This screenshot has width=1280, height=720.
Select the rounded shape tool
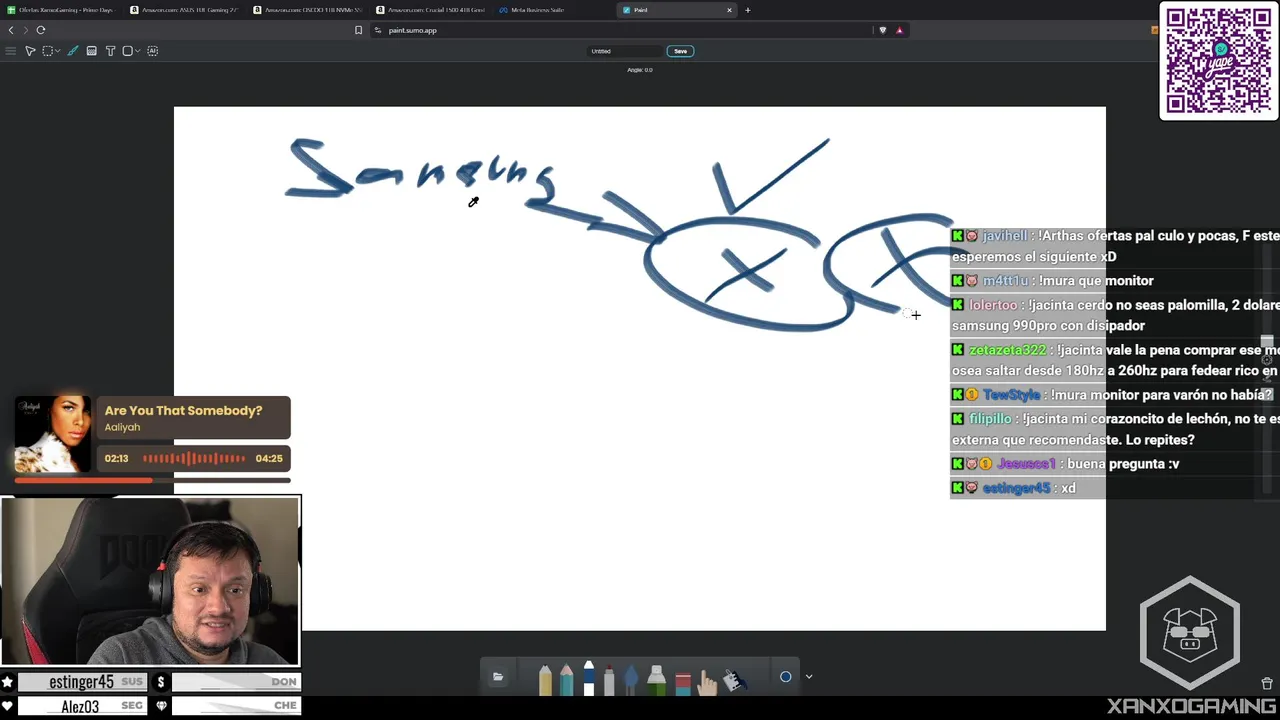pos(128,51)
